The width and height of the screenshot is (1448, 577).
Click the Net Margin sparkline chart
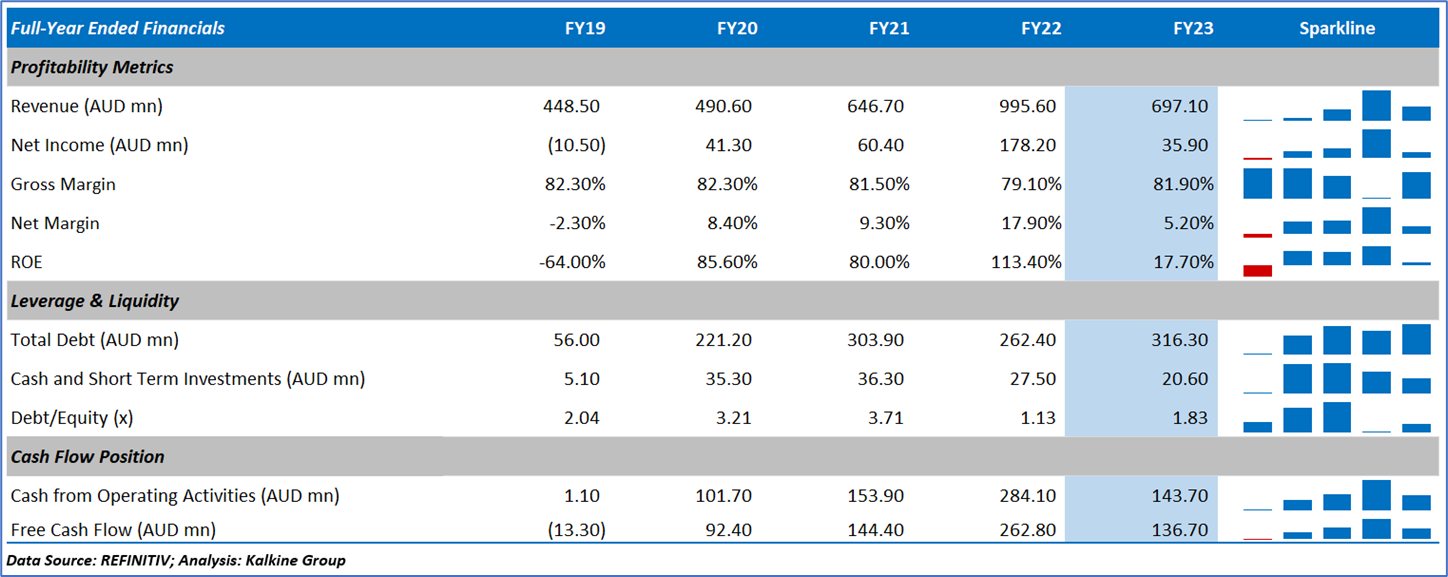1337,223
